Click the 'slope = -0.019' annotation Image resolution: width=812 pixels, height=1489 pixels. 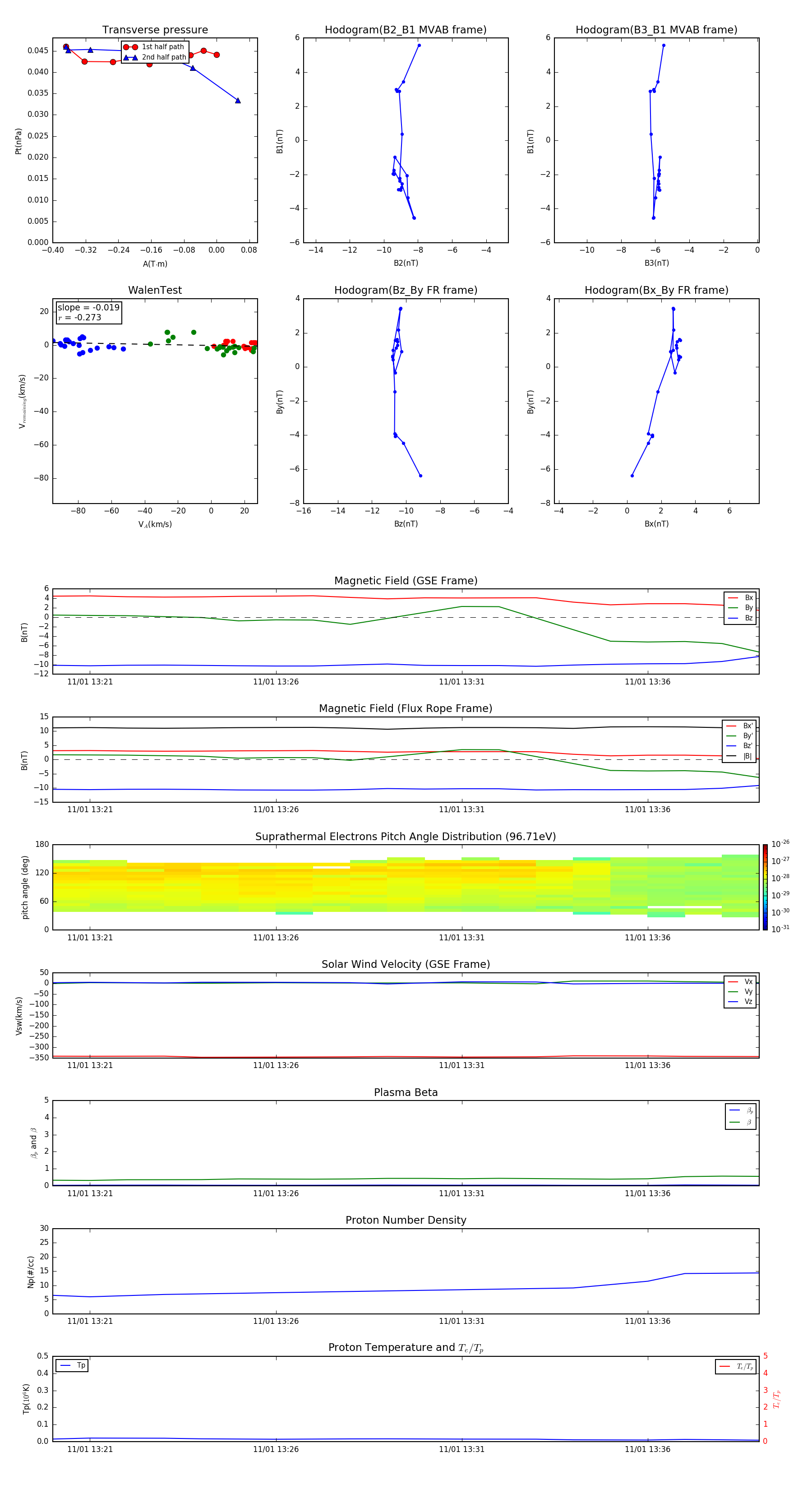88,308
